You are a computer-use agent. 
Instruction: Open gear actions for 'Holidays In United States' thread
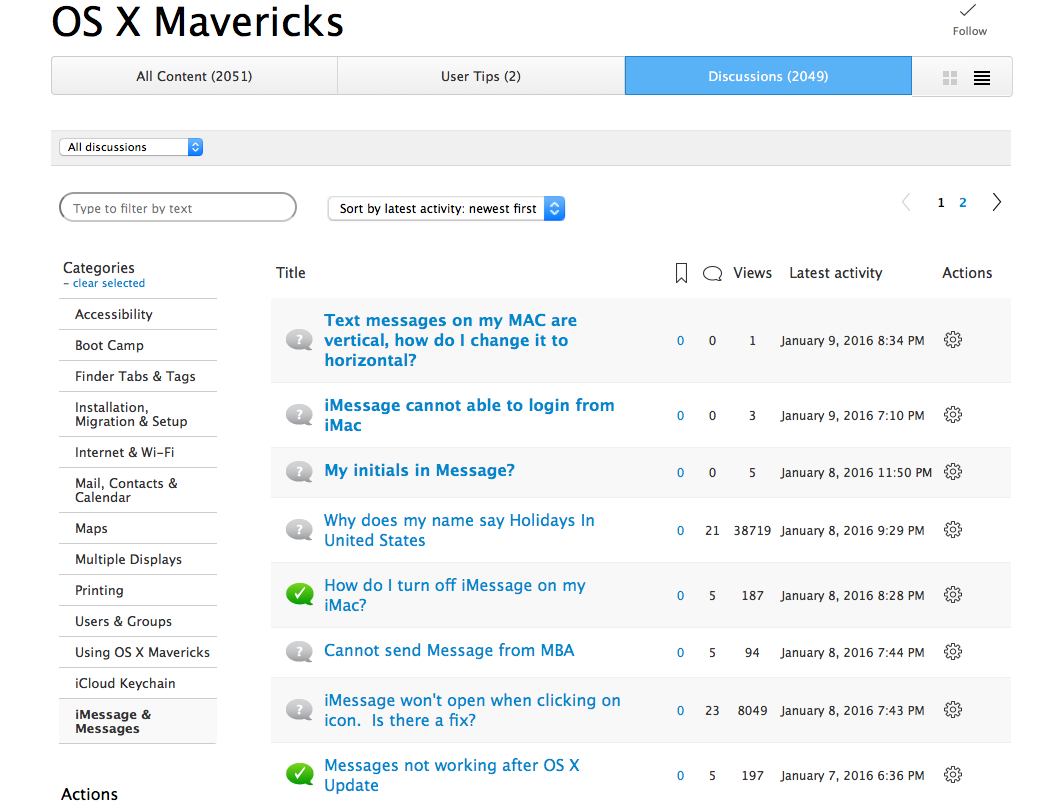coord(952,530)
